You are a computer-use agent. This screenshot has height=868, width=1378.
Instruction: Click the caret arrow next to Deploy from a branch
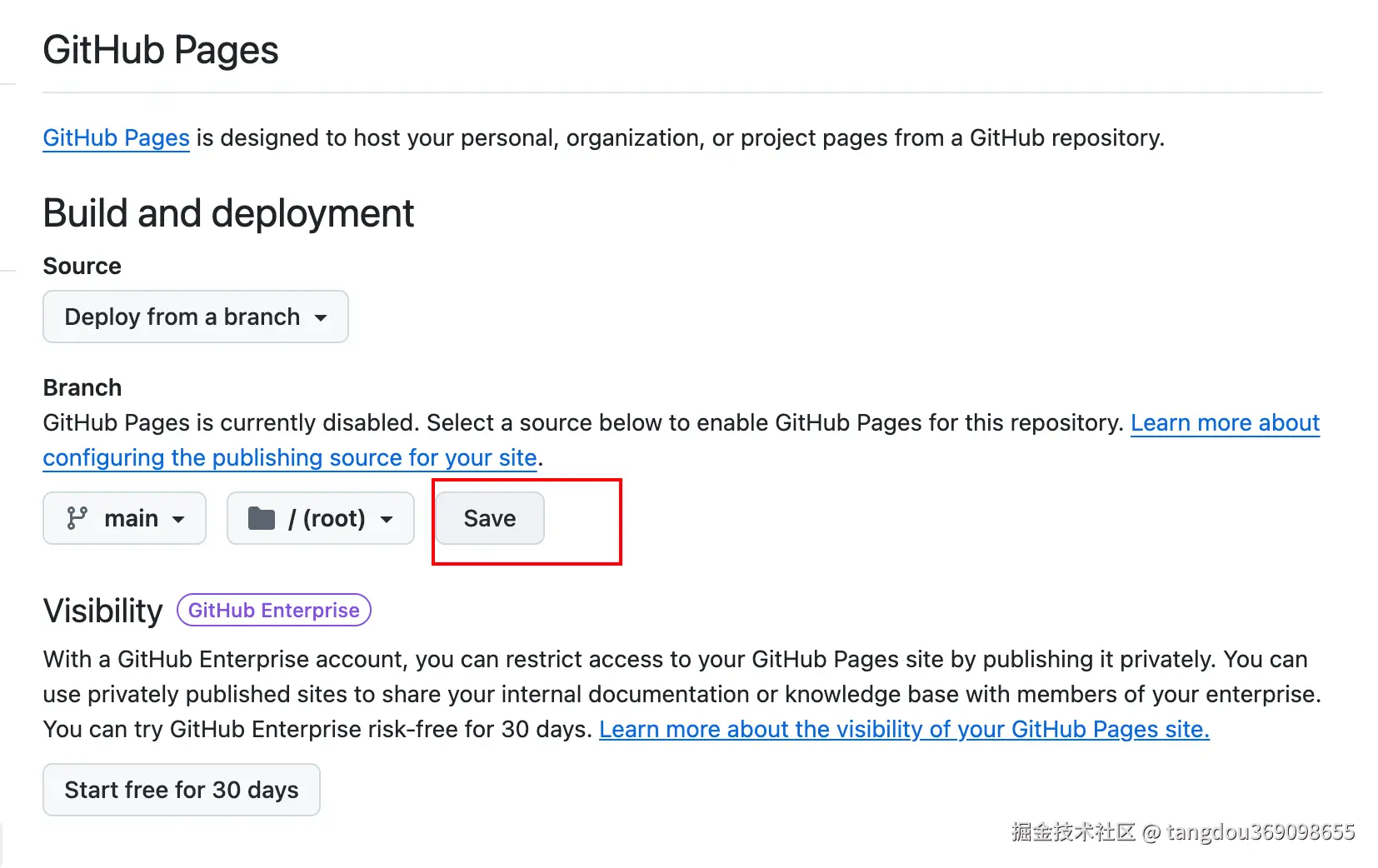coord(321,317)
